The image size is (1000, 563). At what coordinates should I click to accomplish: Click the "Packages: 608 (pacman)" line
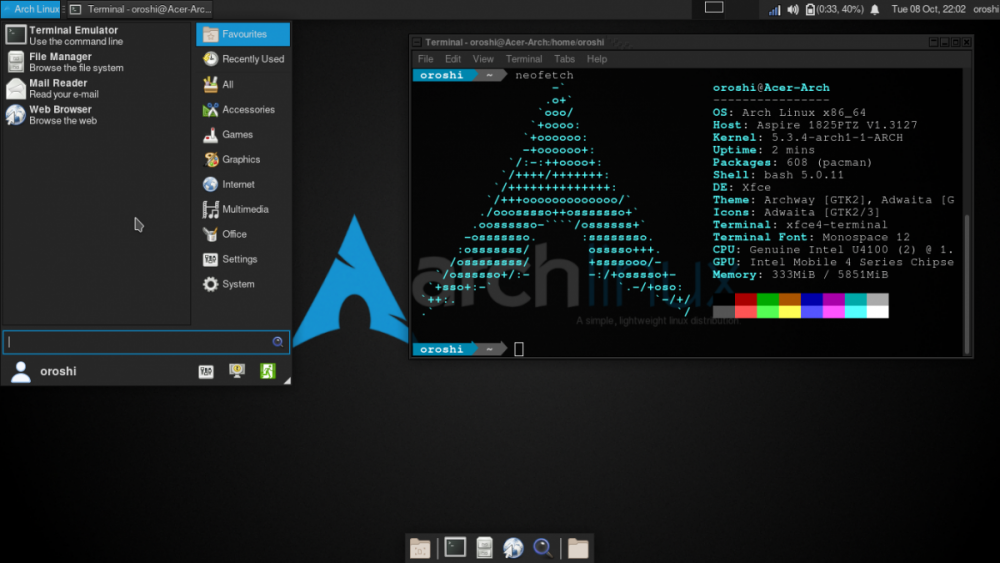792,162
